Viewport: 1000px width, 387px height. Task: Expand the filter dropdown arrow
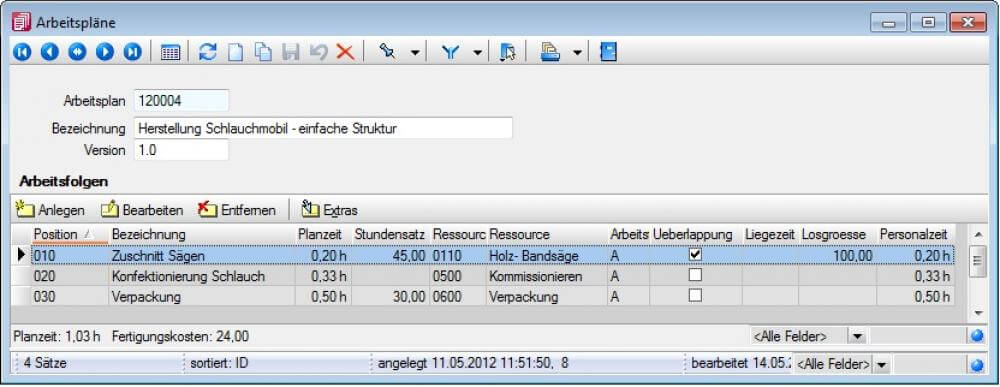click(478, 53)
